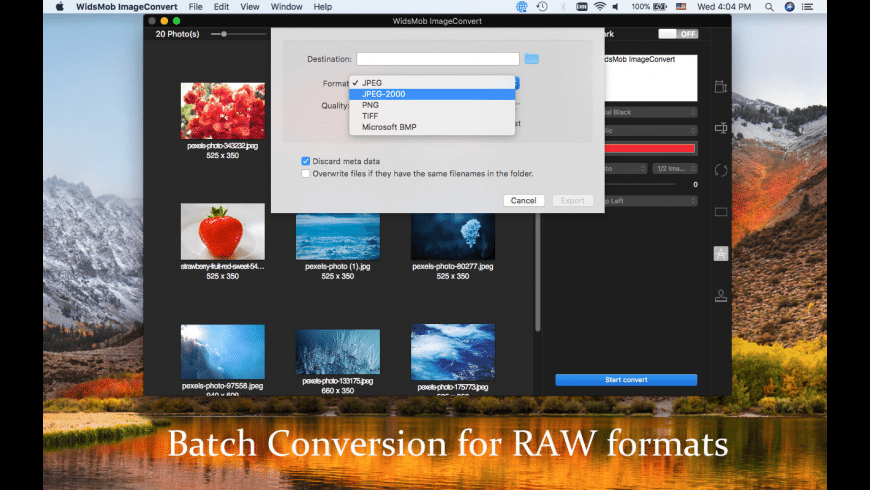Screen dimensions: 870x490
Task: Open Wi-Fi status menu
Action: click(x=599, y=7)
